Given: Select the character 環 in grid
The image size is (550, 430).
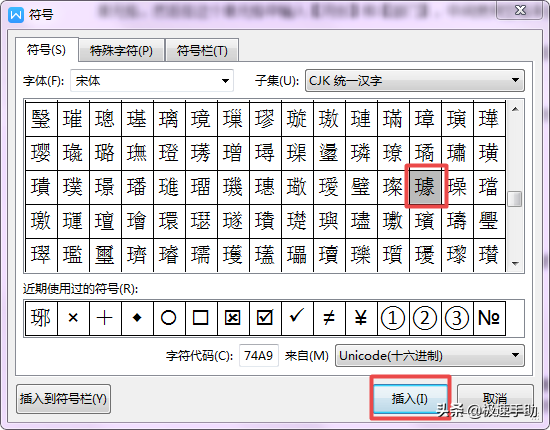Looking at the screenshot, I should point(169,221).
